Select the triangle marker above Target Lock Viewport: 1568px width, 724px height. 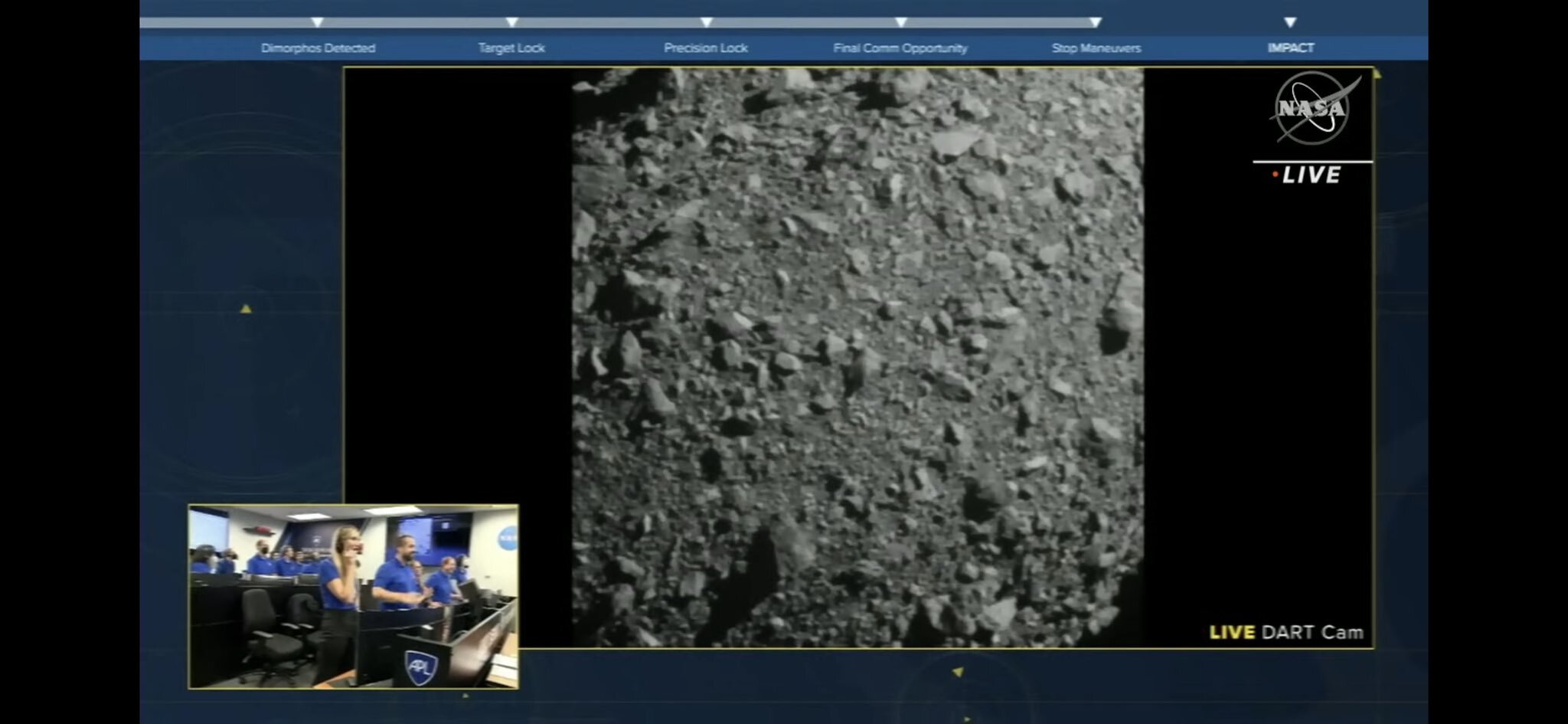[x=511, y=23]
